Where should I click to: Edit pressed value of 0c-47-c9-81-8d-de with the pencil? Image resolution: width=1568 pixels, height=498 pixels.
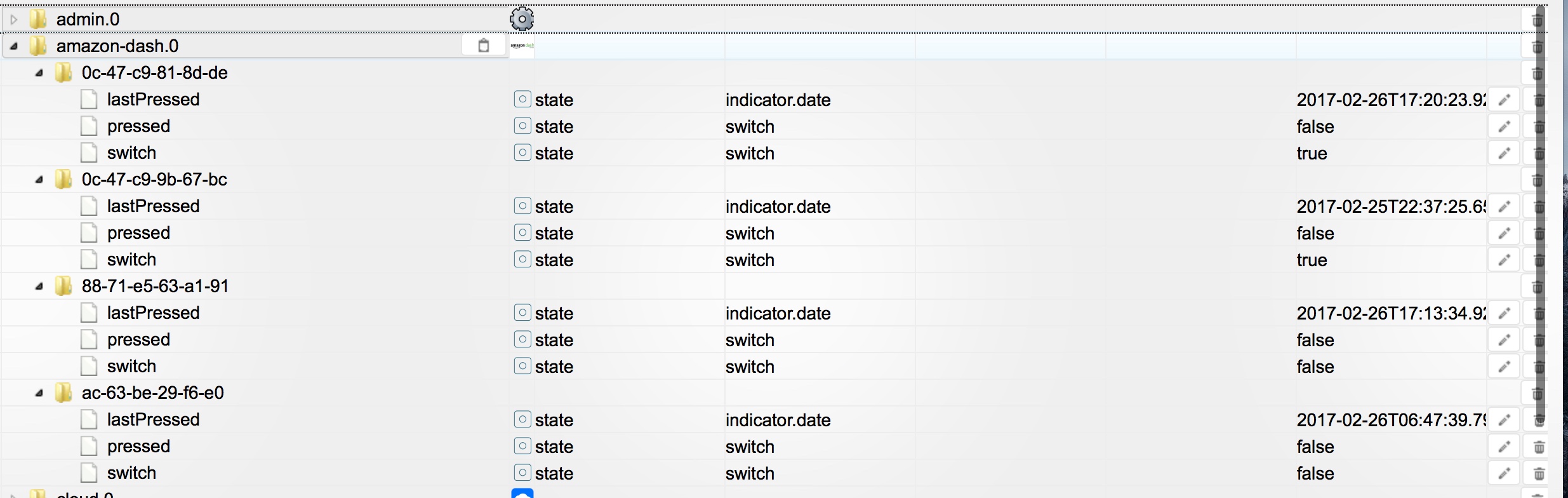pyautogui.click(x=1504, y=126)
